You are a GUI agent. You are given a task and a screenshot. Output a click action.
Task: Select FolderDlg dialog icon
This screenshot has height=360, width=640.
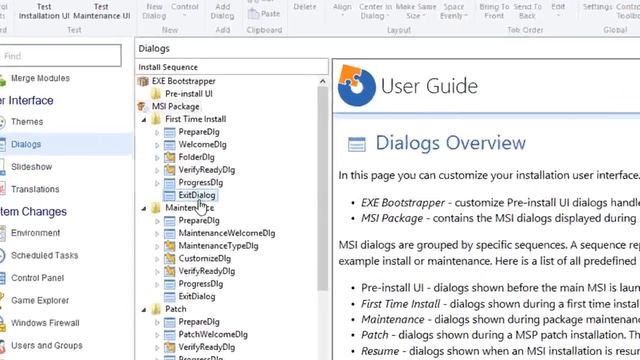click(169, 157)
